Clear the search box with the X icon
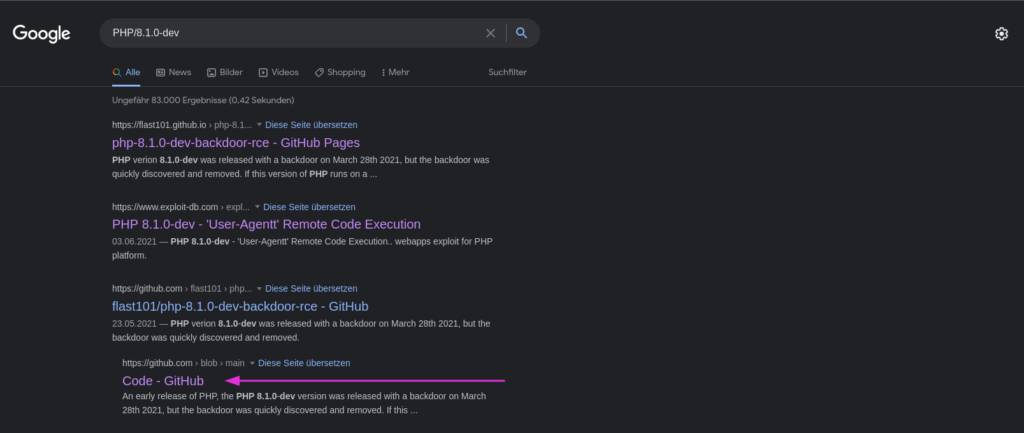 [490, 33]
